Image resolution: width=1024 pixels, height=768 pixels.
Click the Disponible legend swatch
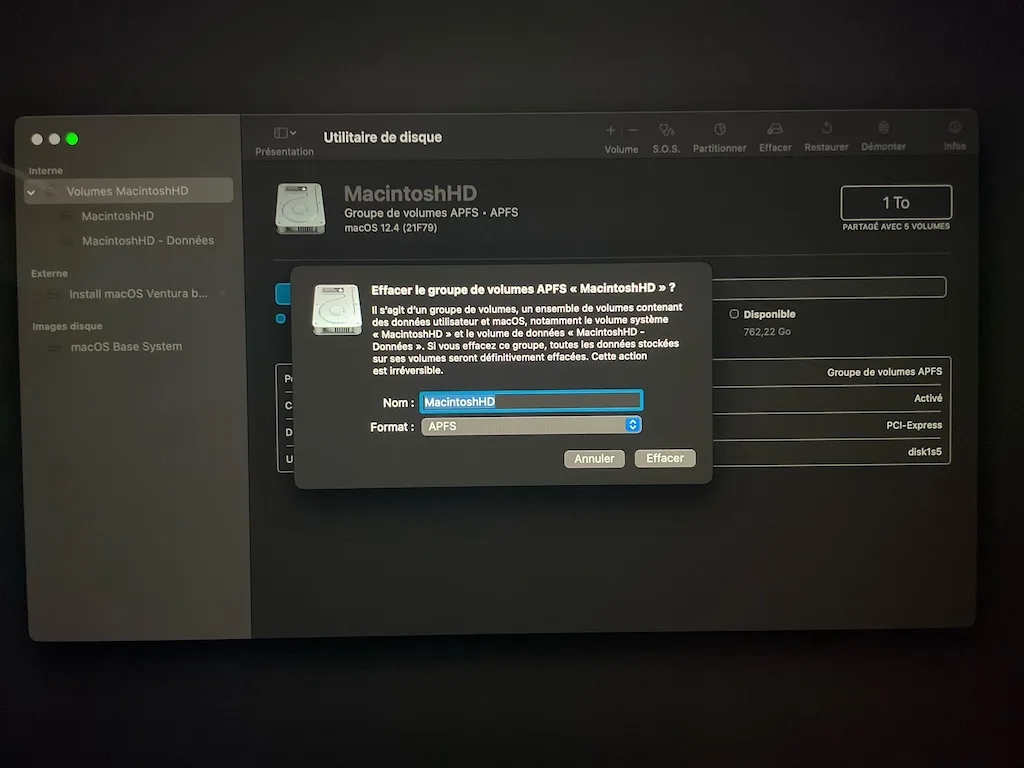[736, 313]
